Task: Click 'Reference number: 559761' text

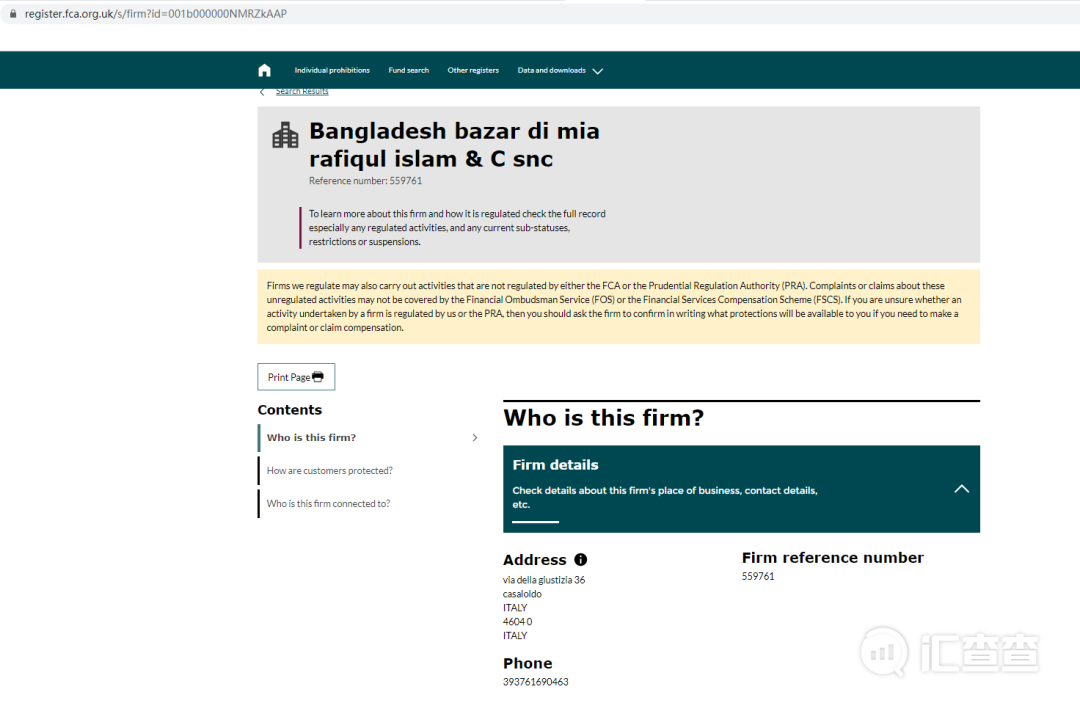Action: click(x=365, y=181)
